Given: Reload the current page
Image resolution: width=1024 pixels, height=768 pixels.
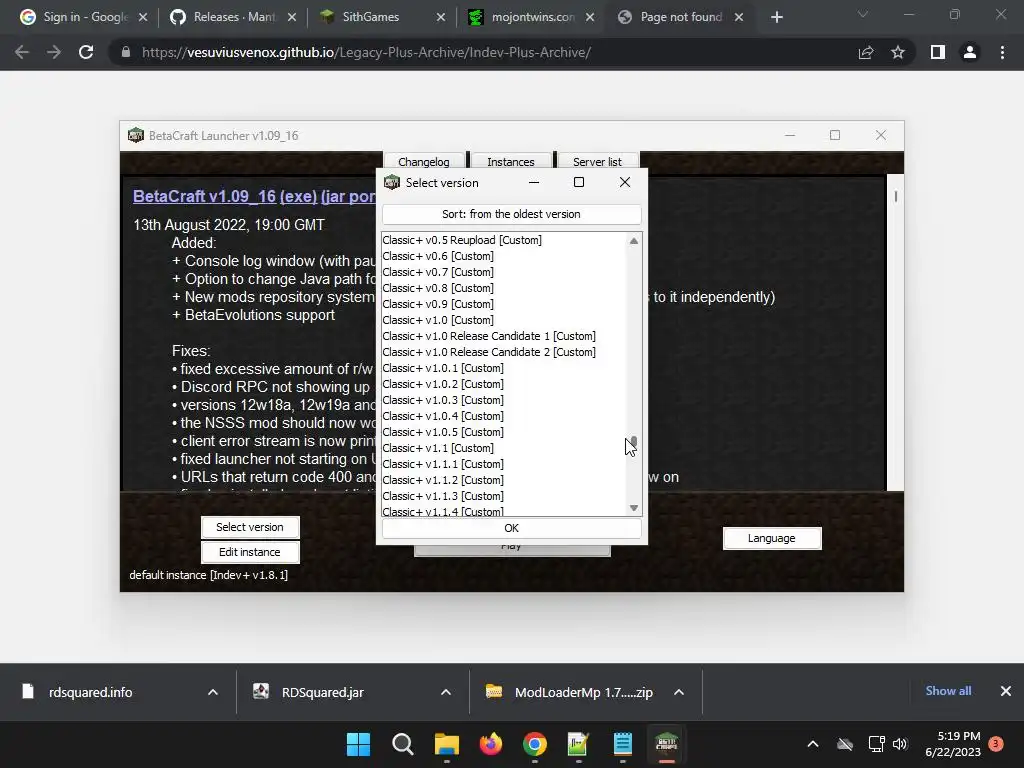Looking at the screenshot, I should (86, 52).
